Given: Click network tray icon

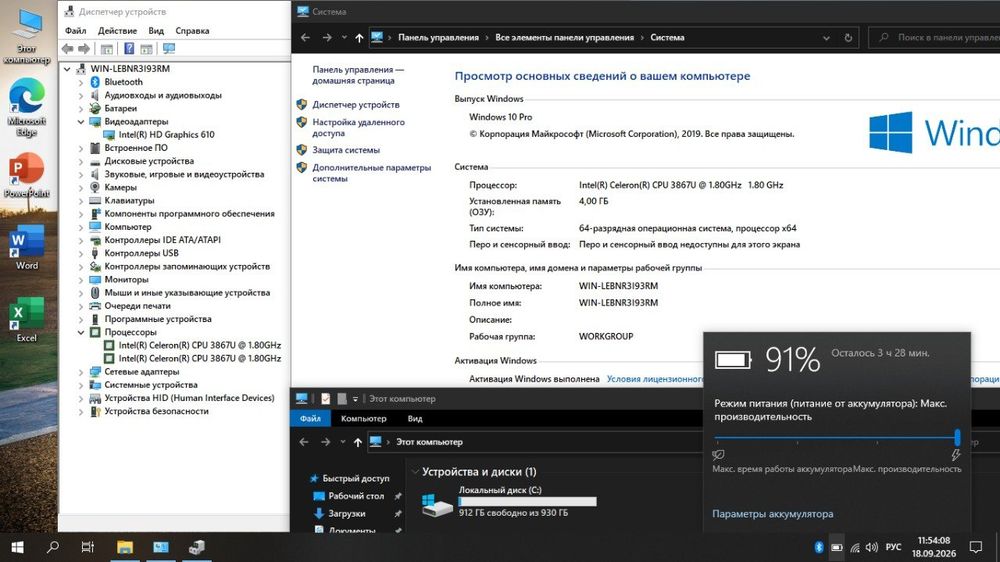Looking at the screenshot, I should pos(855,547).
